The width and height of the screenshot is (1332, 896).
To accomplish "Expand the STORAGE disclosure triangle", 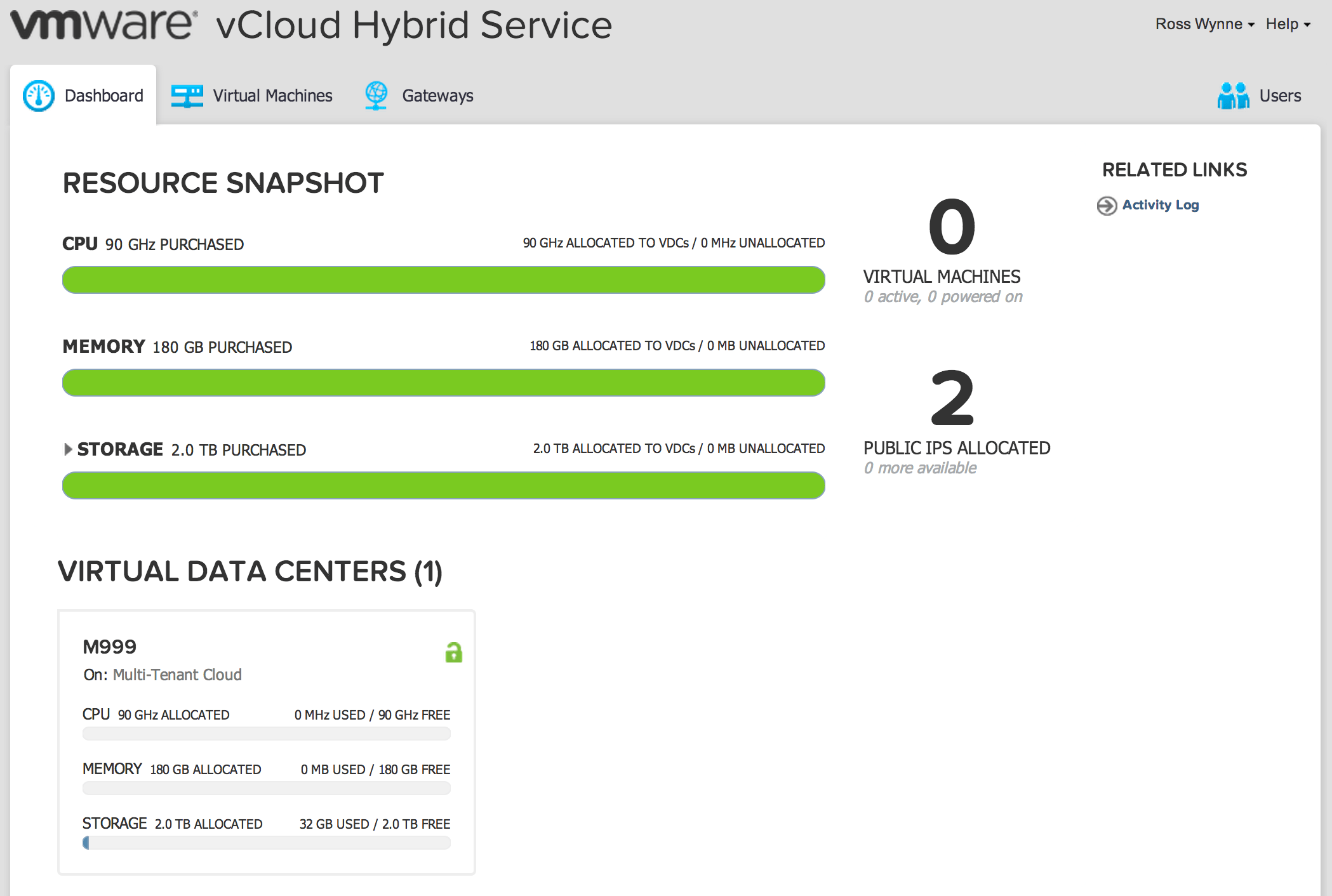I will pos(68,449).
